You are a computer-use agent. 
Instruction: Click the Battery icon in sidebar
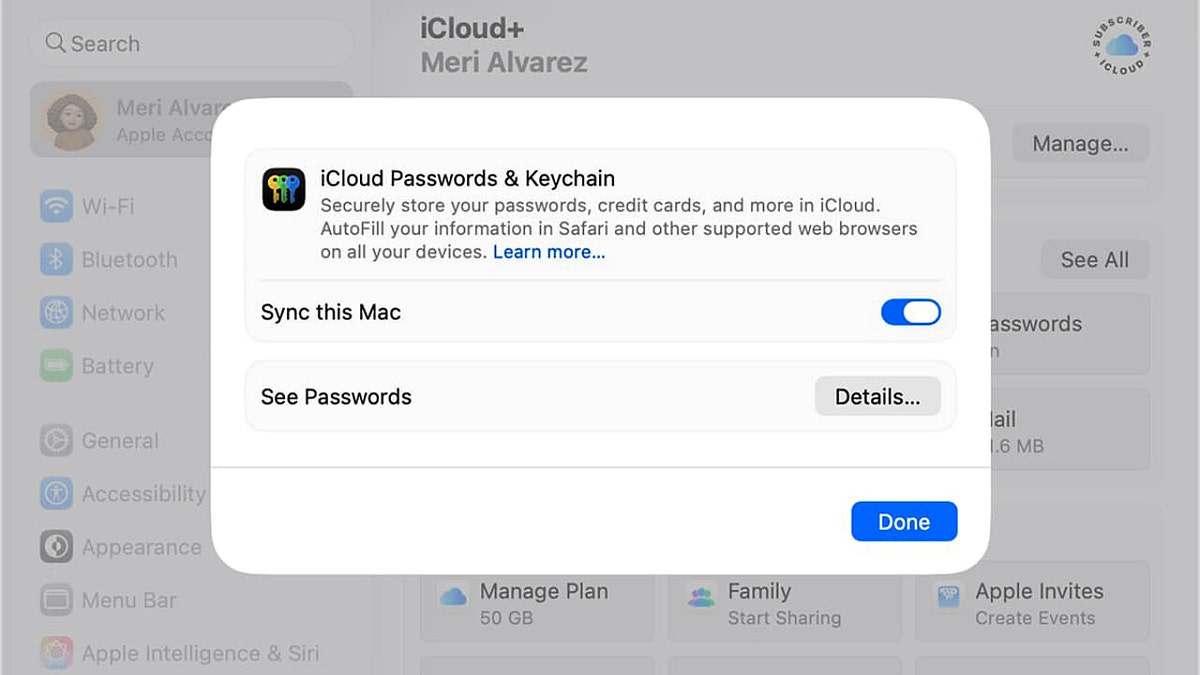point(56,366)
